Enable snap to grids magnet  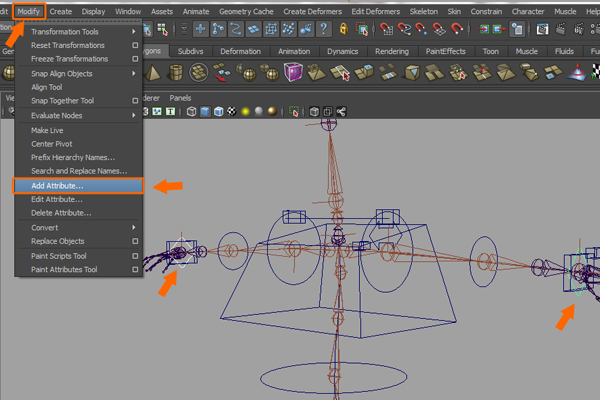pyautogui.click(x=386, y=29)
